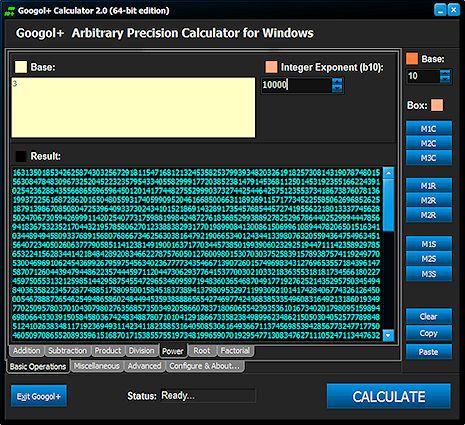This screenshot has height=425, width=465.
Task: Click the Integer Exponent color swatch
Action: point(271,67)
